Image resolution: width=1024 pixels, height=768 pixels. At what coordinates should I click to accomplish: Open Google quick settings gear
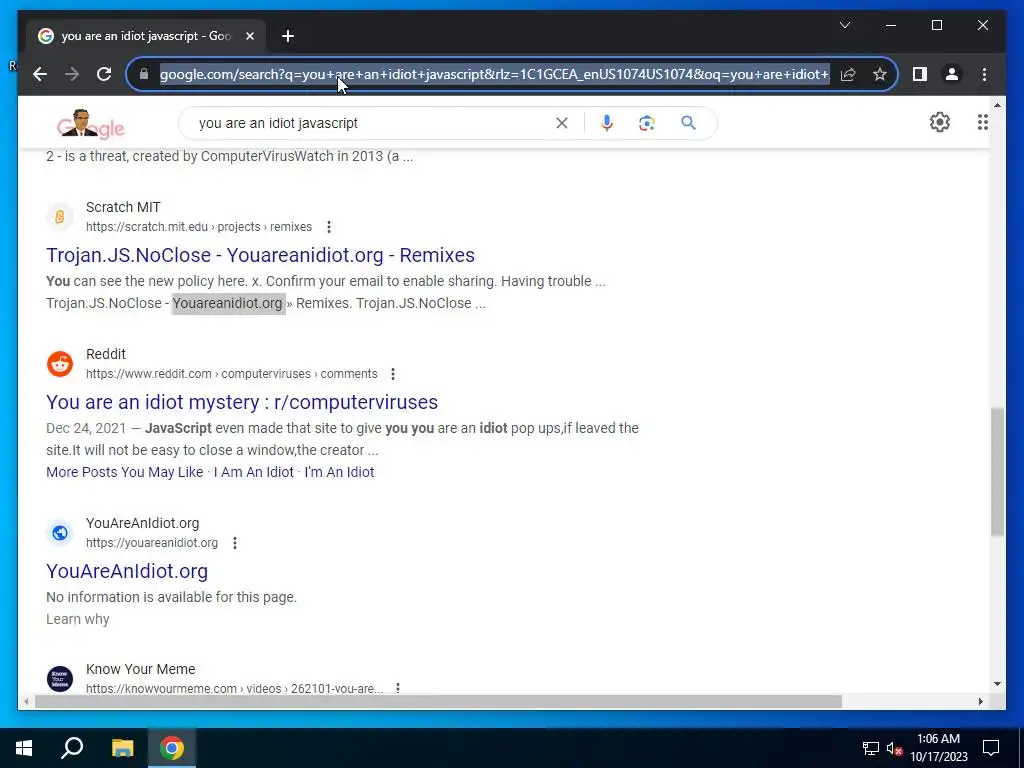point(939,122)
